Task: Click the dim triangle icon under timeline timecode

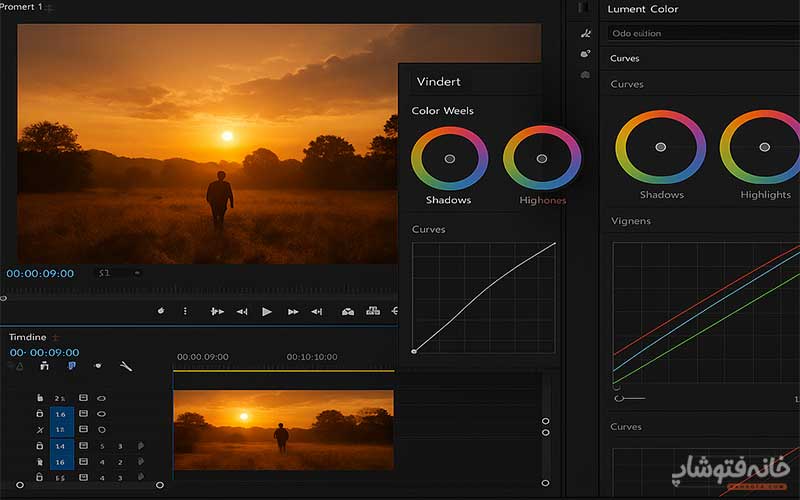Action: click(x=18, y=366)
